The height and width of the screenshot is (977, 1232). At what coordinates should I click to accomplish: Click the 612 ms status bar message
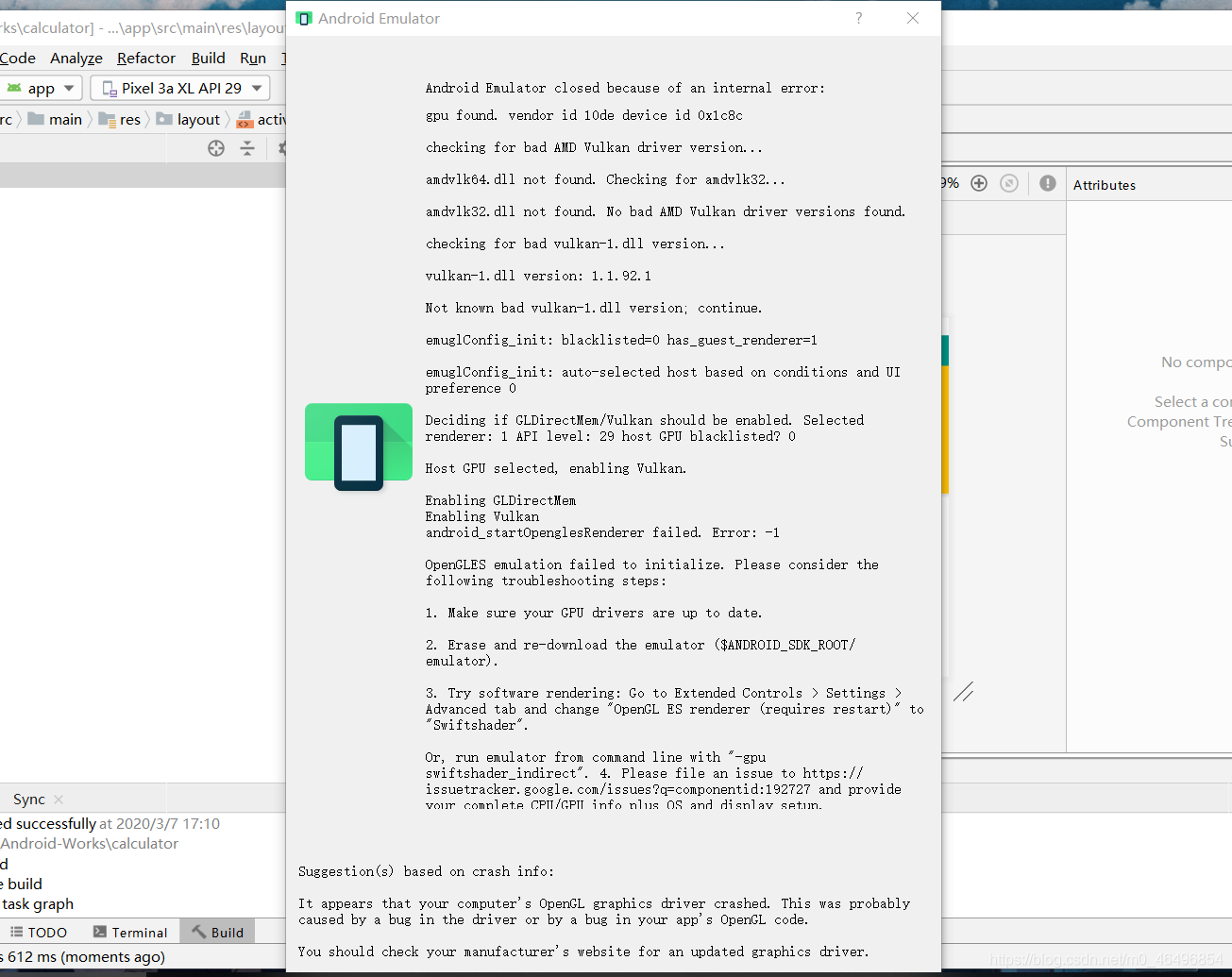[83, 956]
